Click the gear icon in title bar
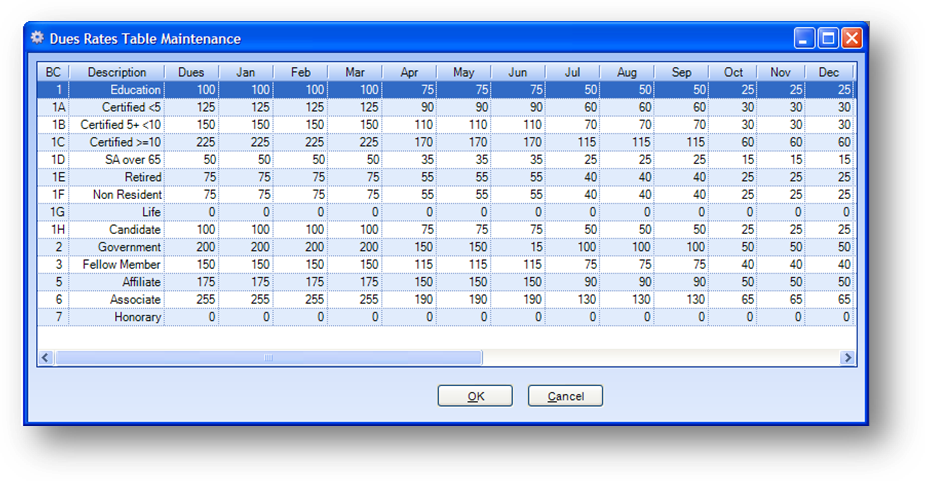This screenshot has height=481, width=925. pos(38,38)
